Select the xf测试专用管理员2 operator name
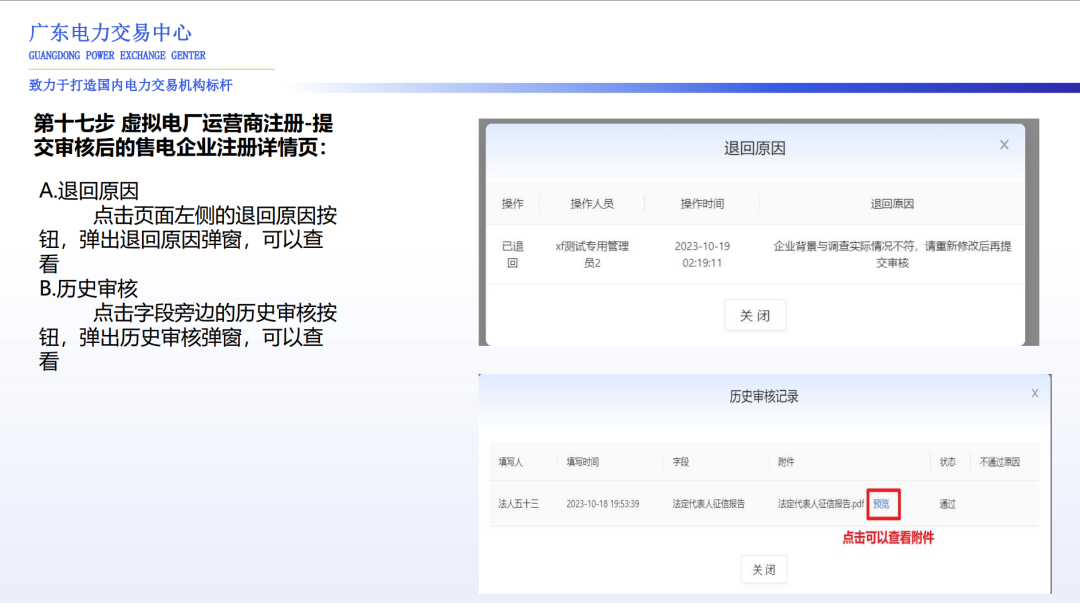Screen dimensions: 1080x603 591,252
